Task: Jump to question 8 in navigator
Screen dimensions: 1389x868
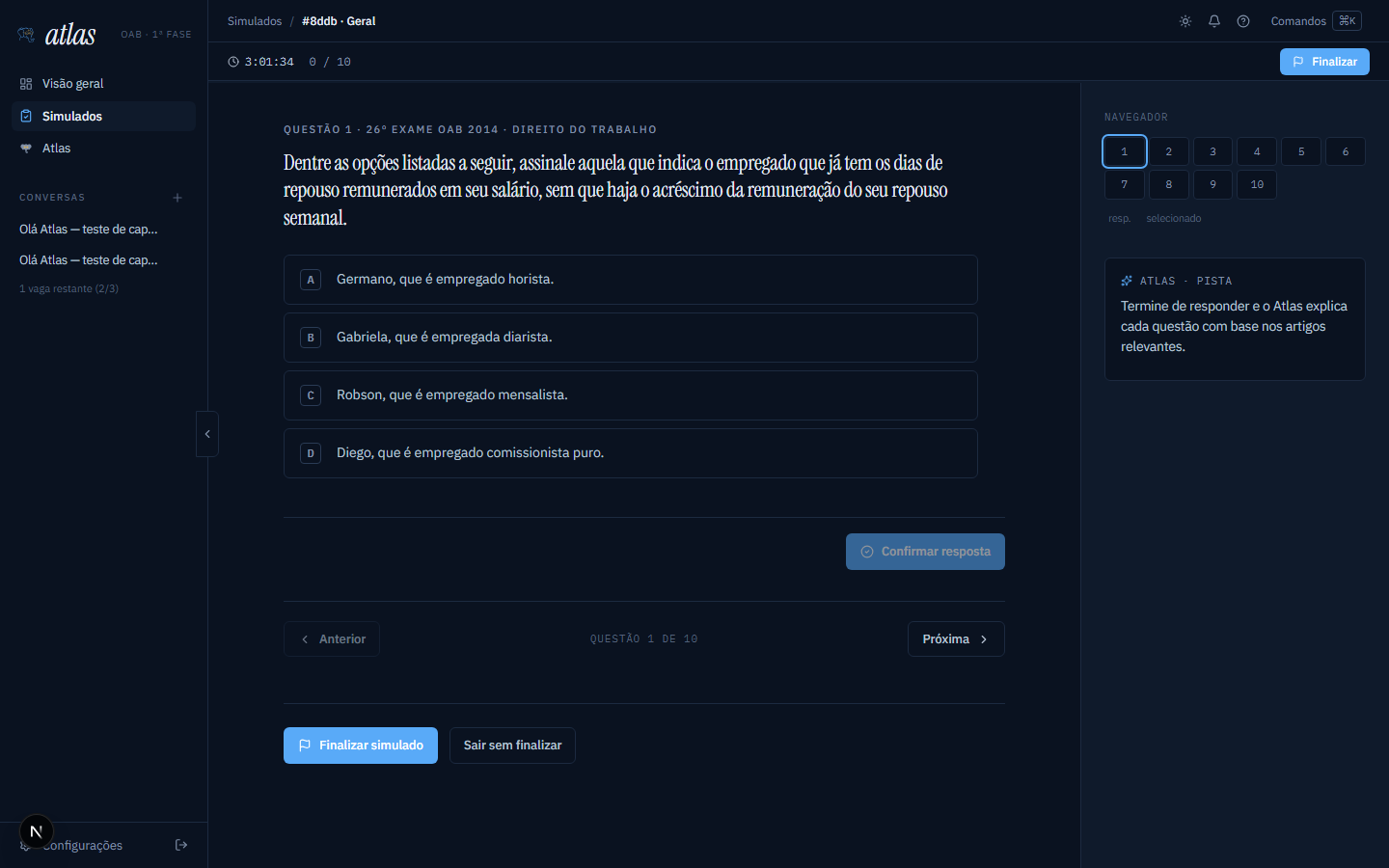Action: tap(1169, 184)
